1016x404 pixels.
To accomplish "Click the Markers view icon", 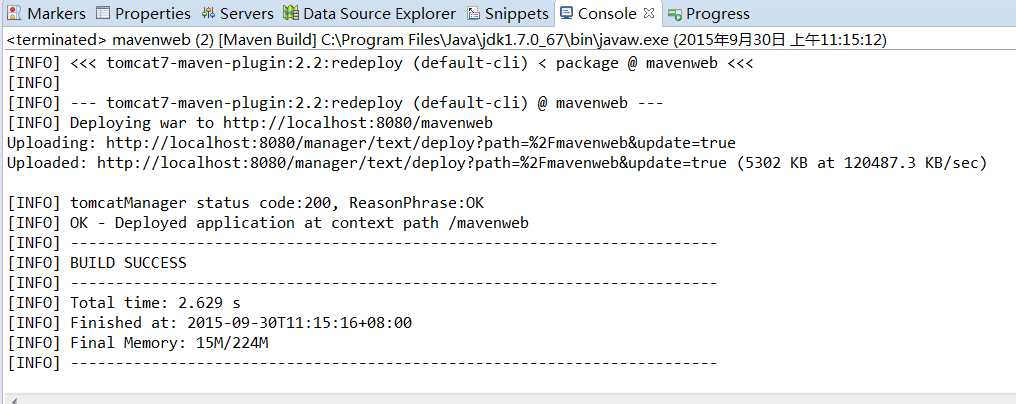I will pyautogui.click(x=14, y=13).
